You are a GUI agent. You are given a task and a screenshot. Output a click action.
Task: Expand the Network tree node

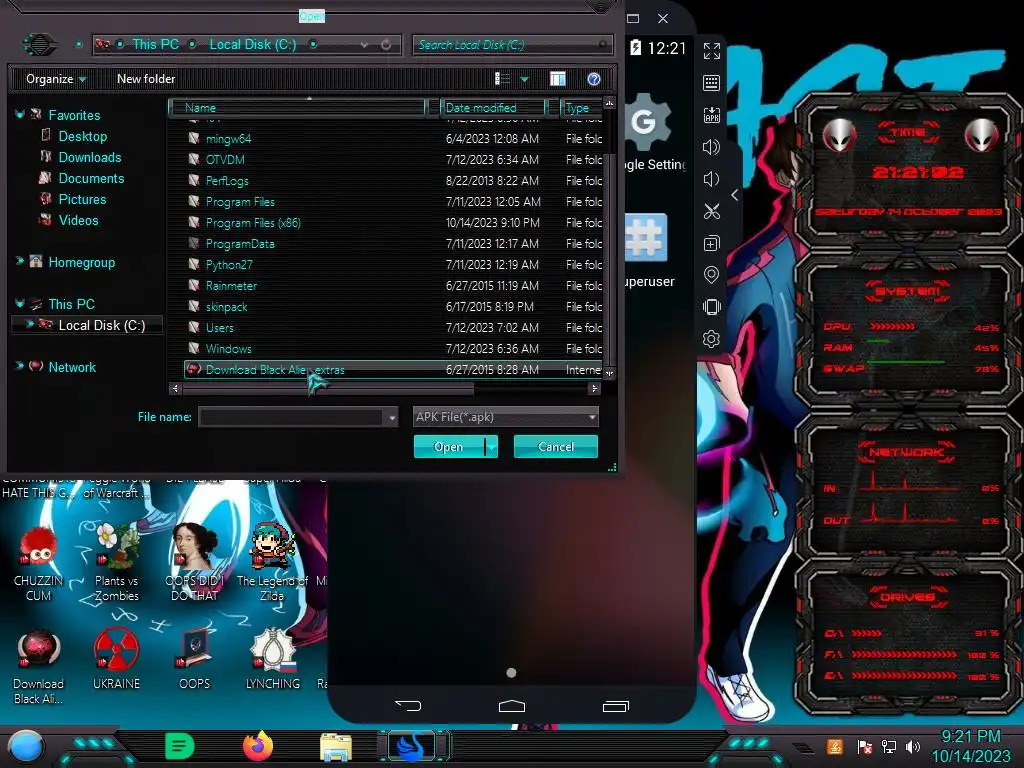point(20,366)
